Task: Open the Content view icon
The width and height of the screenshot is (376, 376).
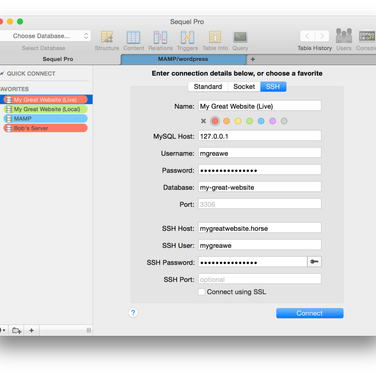Action: click(x=133, y=37)
